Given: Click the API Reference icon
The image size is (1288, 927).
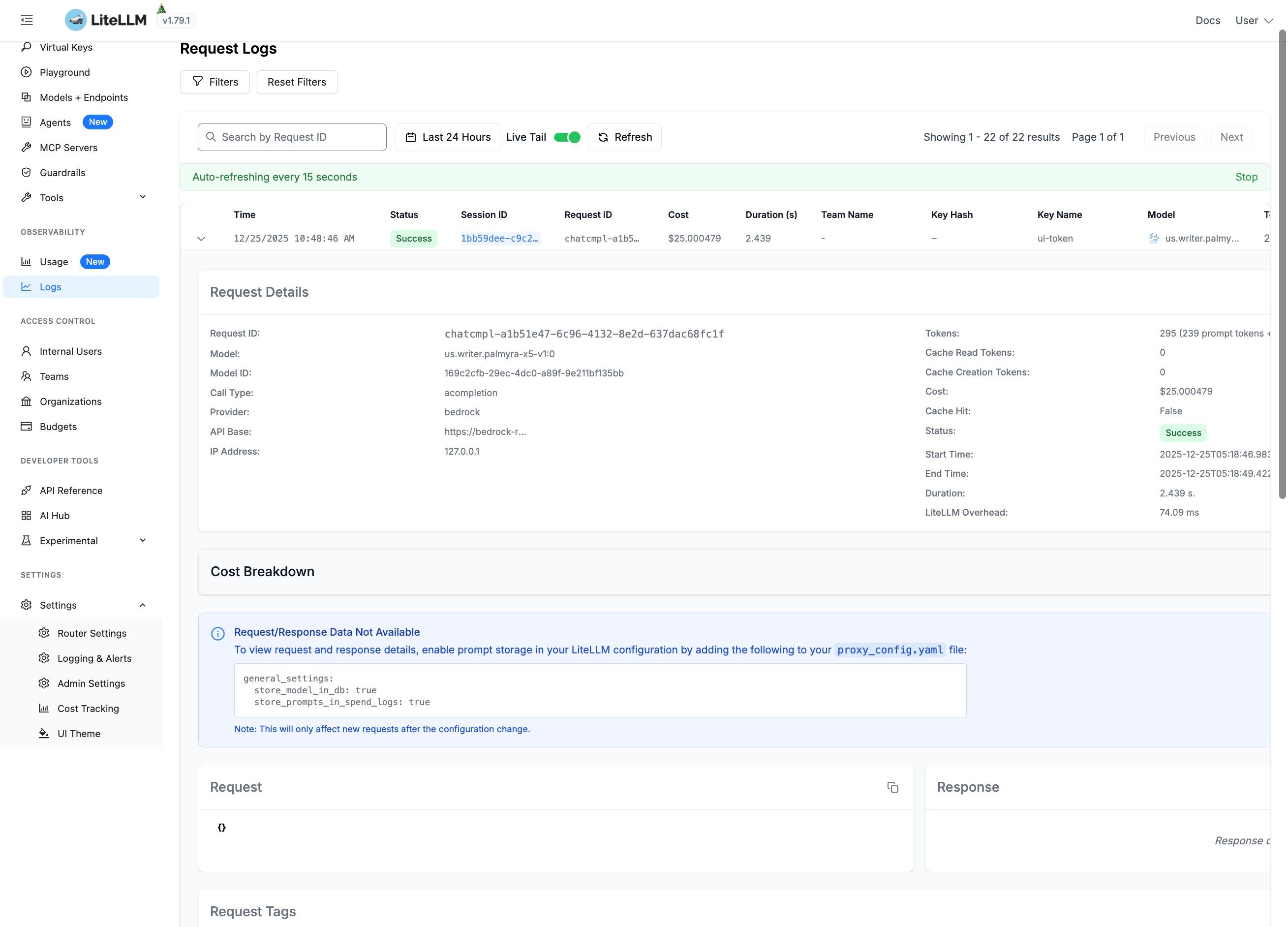Looking at the screenshot, I should pos(26,491).
